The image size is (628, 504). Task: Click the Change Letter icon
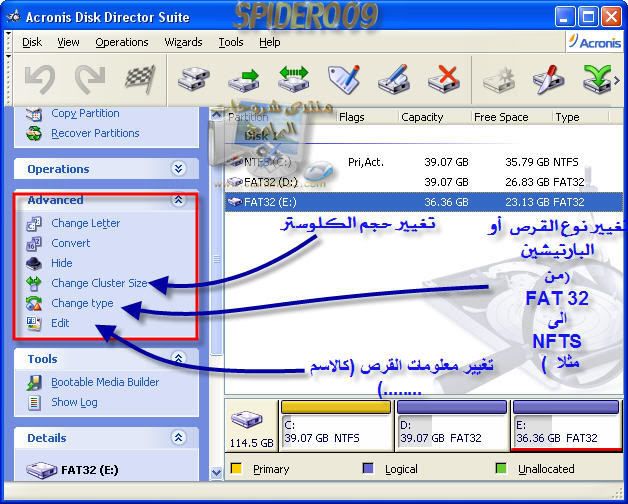[x=34, y=224]
